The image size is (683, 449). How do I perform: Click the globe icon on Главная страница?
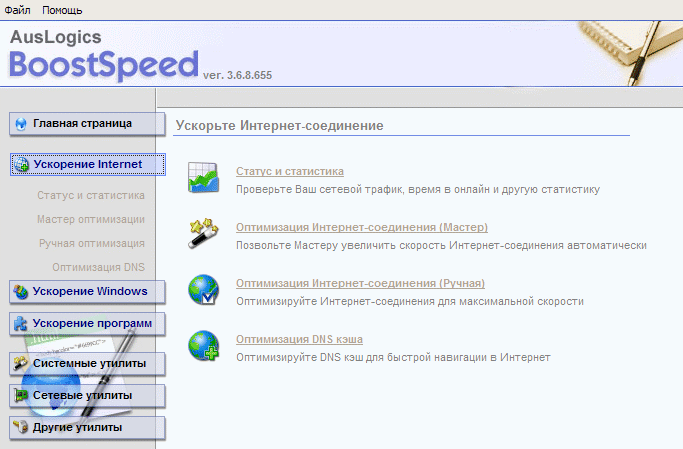click(x=20, y=124)
